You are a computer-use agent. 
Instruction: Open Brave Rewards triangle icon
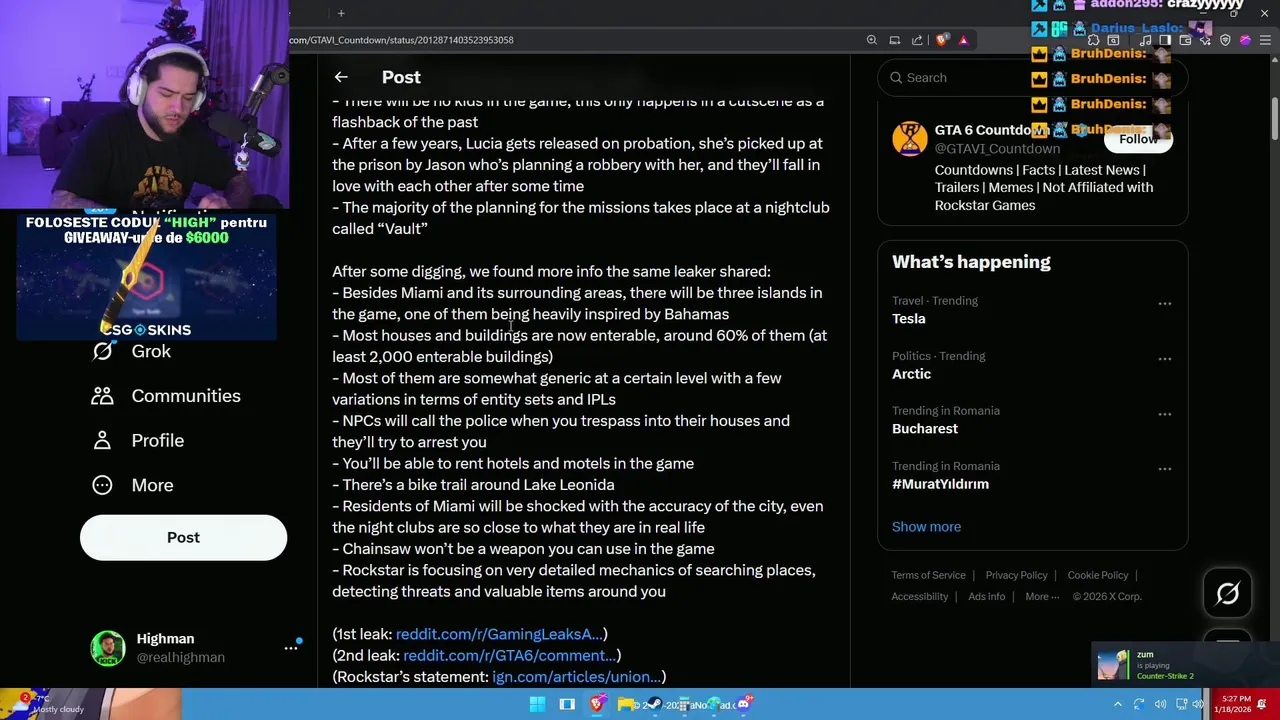point(964,40)
